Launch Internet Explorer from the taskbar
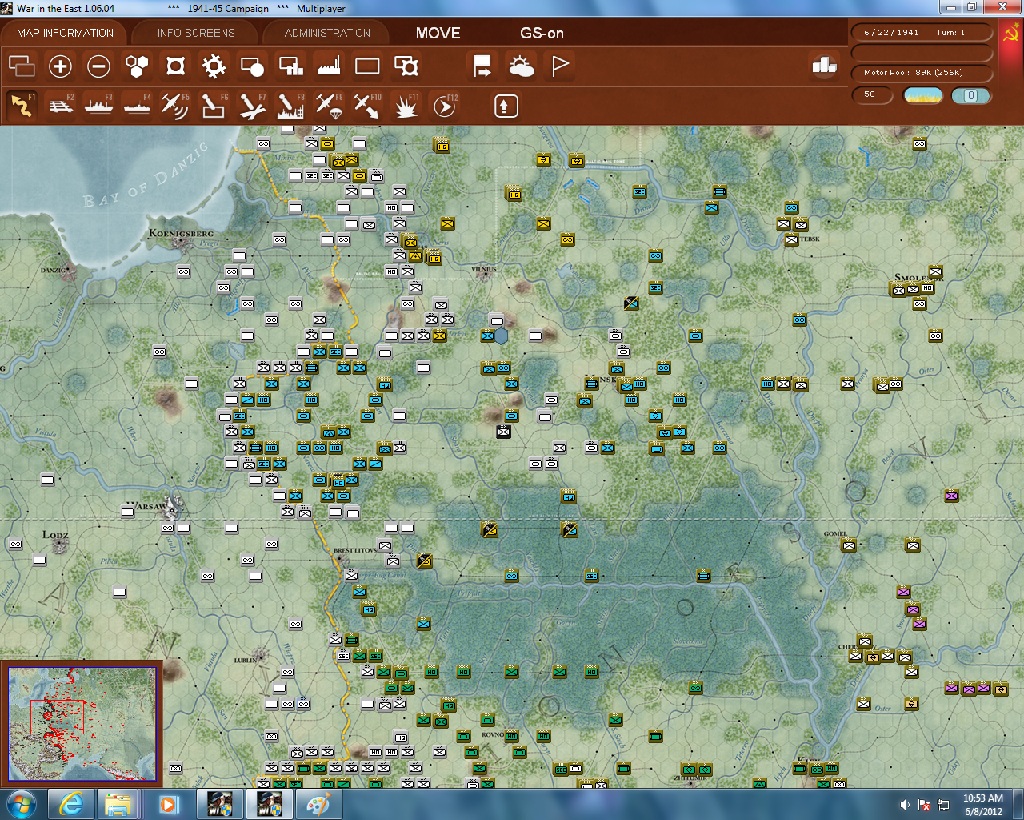 point(70,804)
